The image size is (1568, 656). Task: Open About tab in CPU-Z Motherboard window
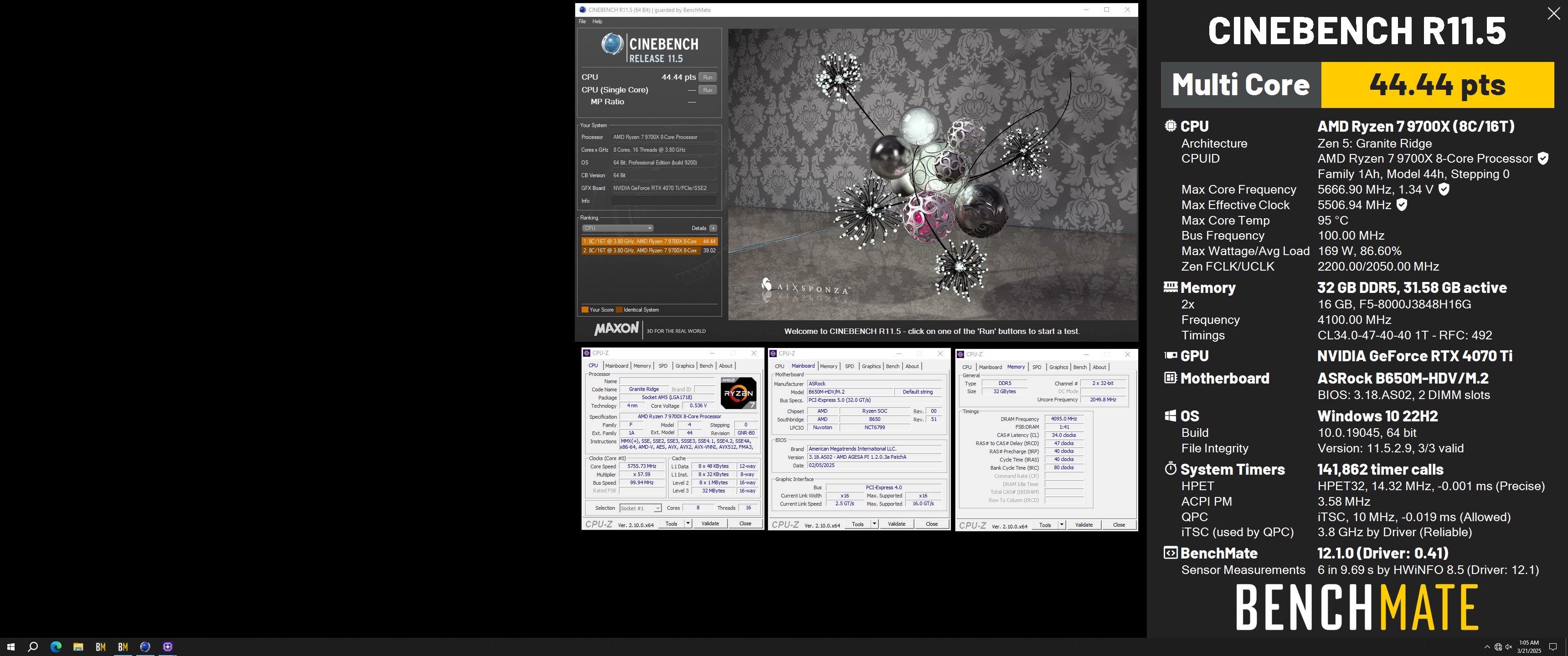click(x=912, y=366)
